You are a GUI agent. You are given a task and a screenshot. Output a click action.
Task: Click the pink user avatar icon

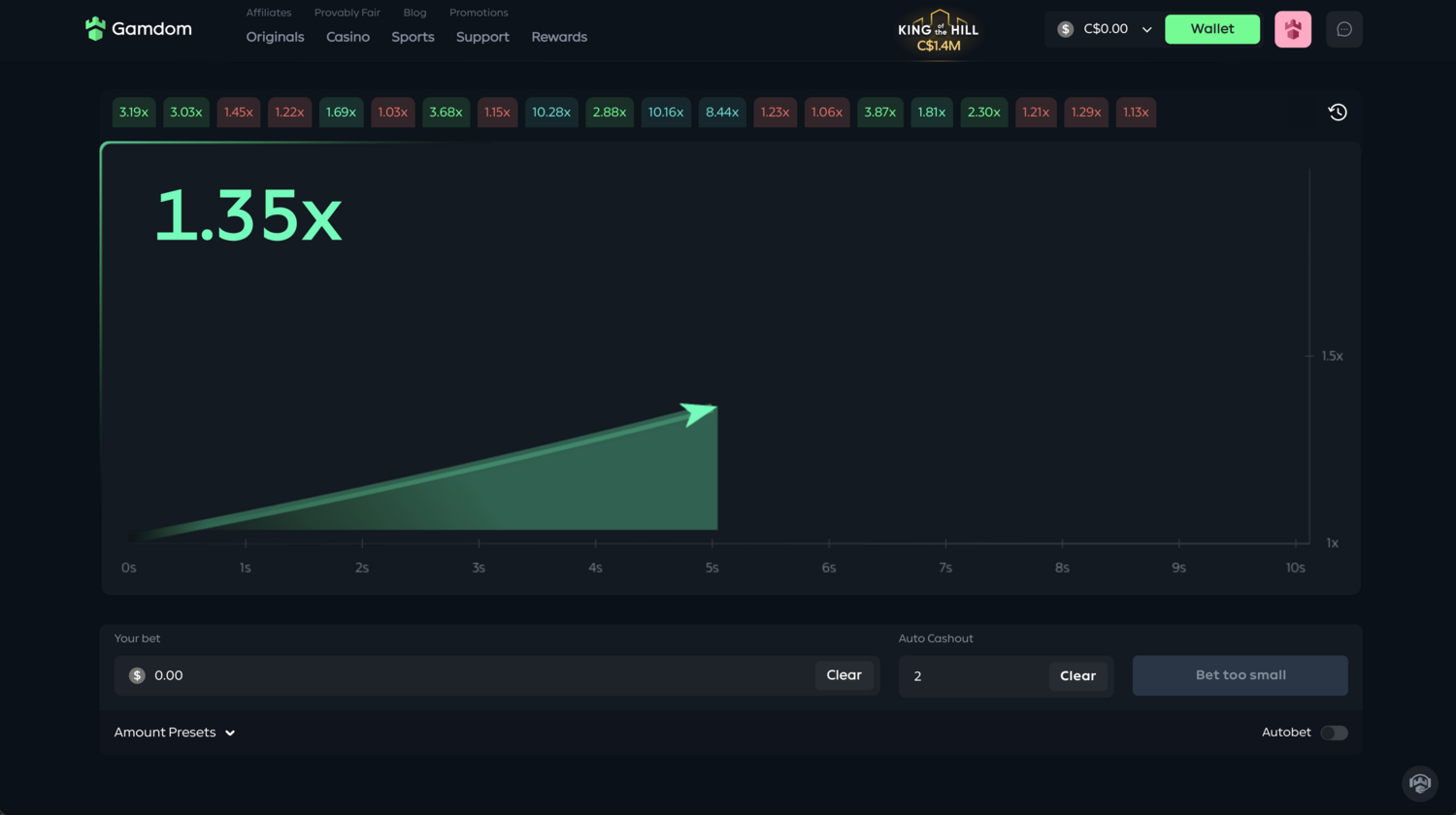[x=1293, y=29]
